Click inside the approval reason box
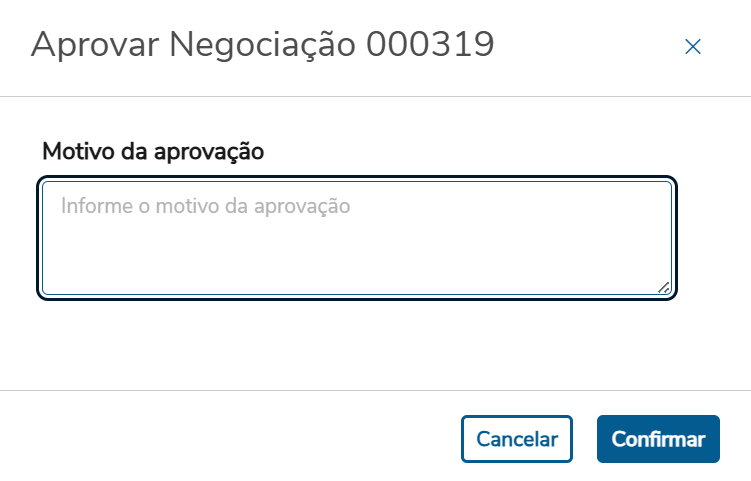Screen dimensions: 751x481 (x=357, y=238)
